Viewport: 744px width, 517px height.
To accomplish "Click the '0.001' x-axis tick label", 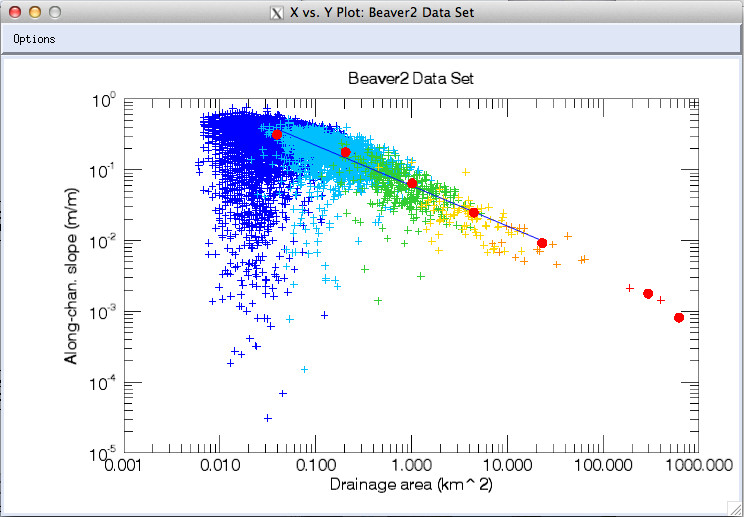I will [122, 468].
